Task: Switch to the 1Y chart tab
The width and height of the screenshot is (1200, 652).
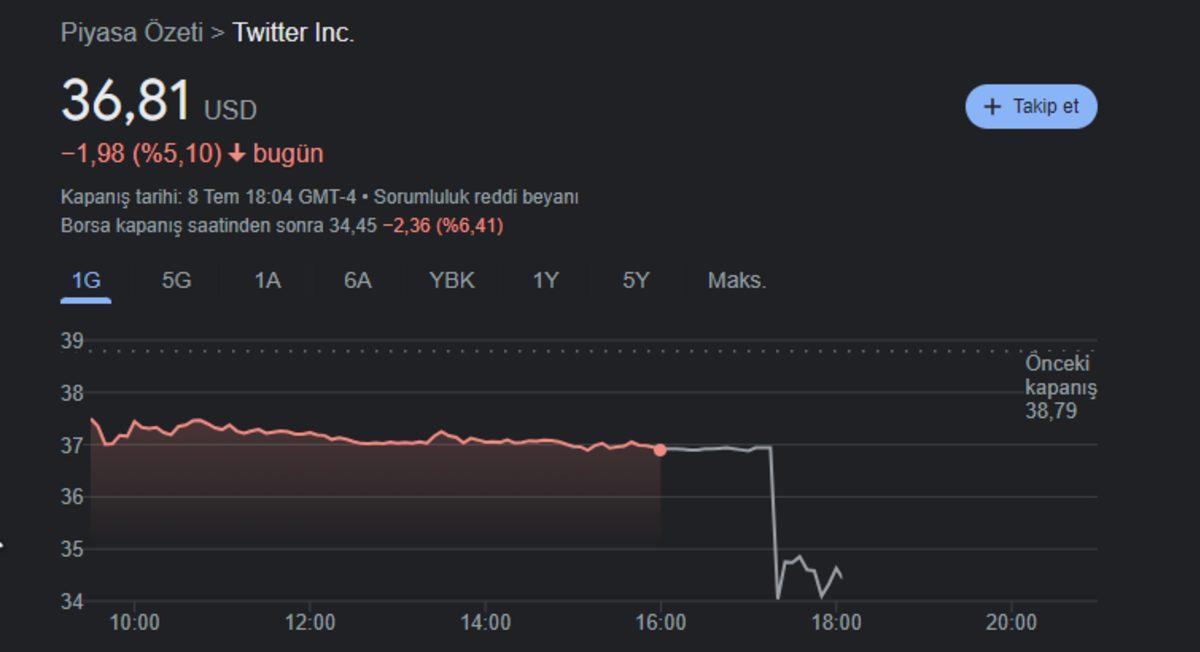Action: click(x=545, y=281)
